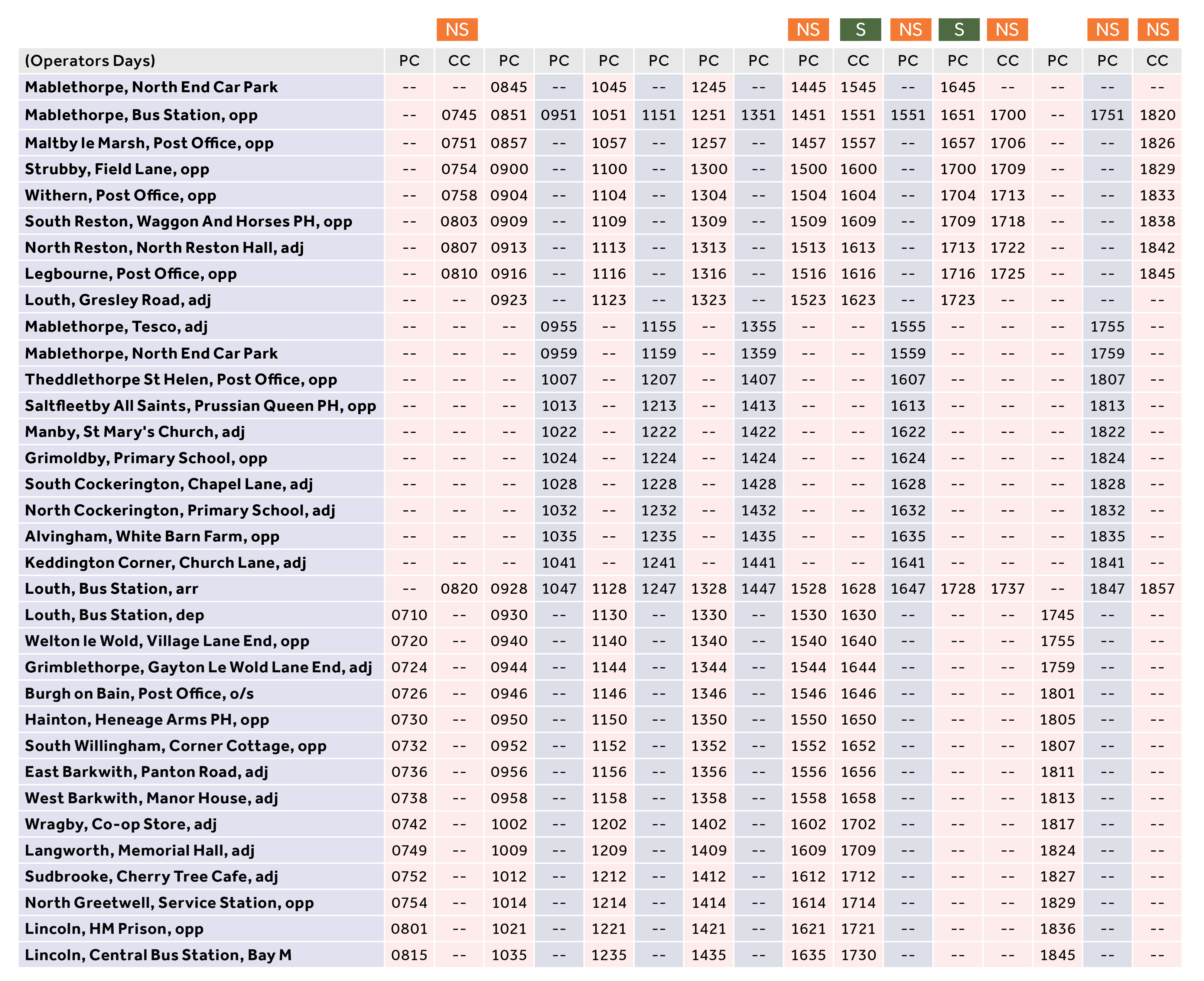Select North Cockerington, Primary School, adj stop

[x=180, y=510]
